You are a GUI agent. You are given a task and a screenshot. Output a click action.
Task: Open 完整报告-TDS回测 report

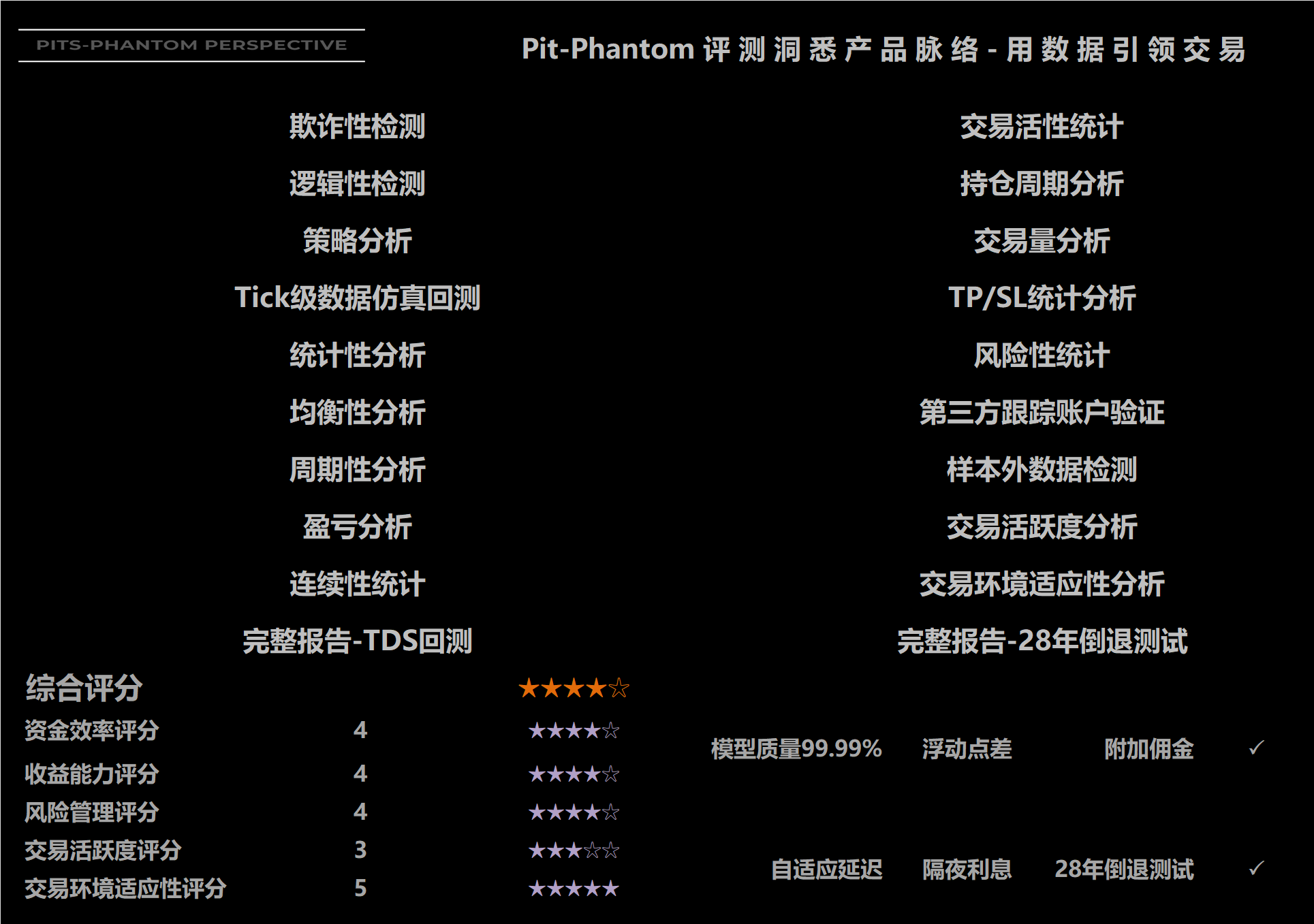(x=357, y=641)
